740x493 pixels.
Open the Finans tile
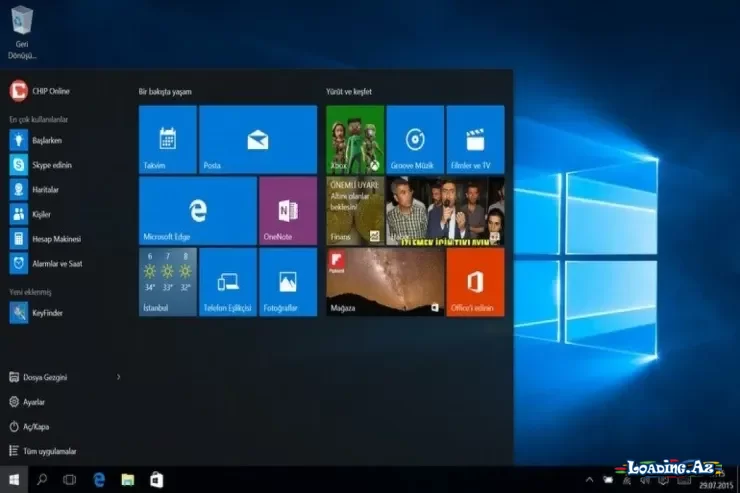(x=355, y=211)
